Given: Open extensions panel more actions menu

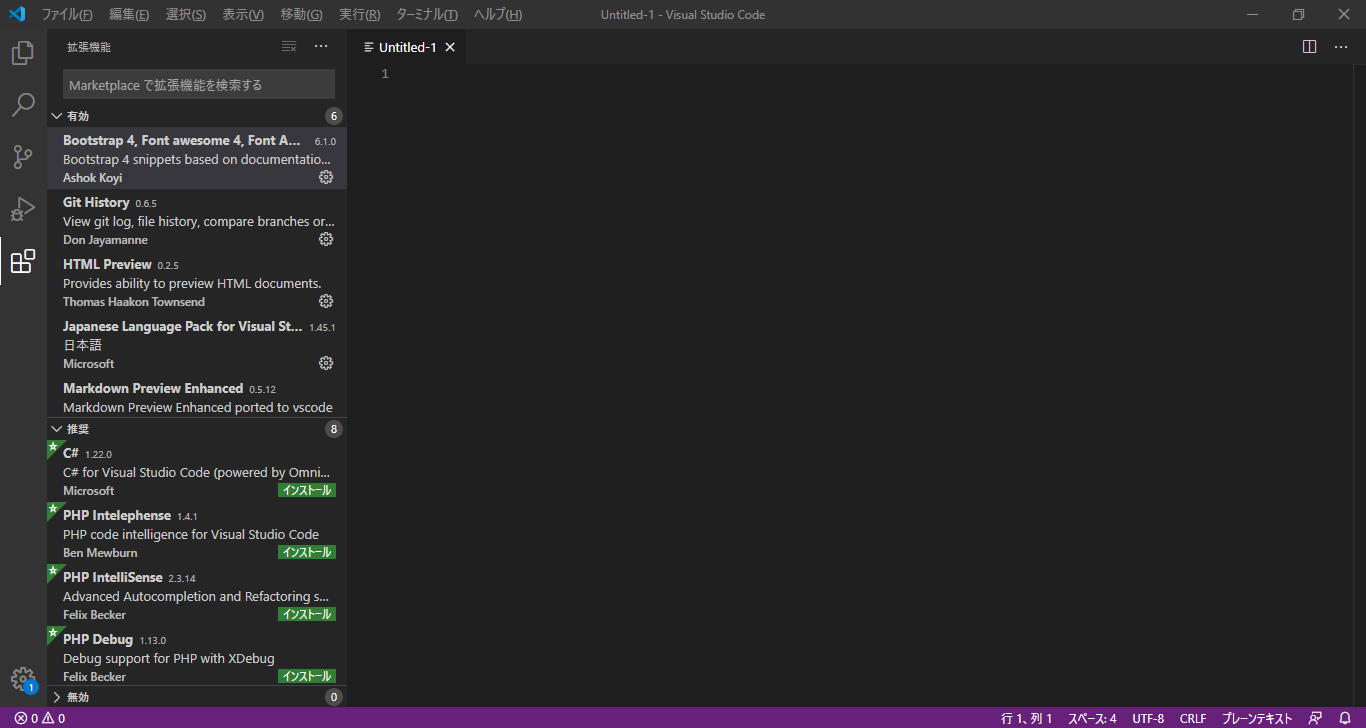Looking at the screenshot, I should [x=321, y=46].
